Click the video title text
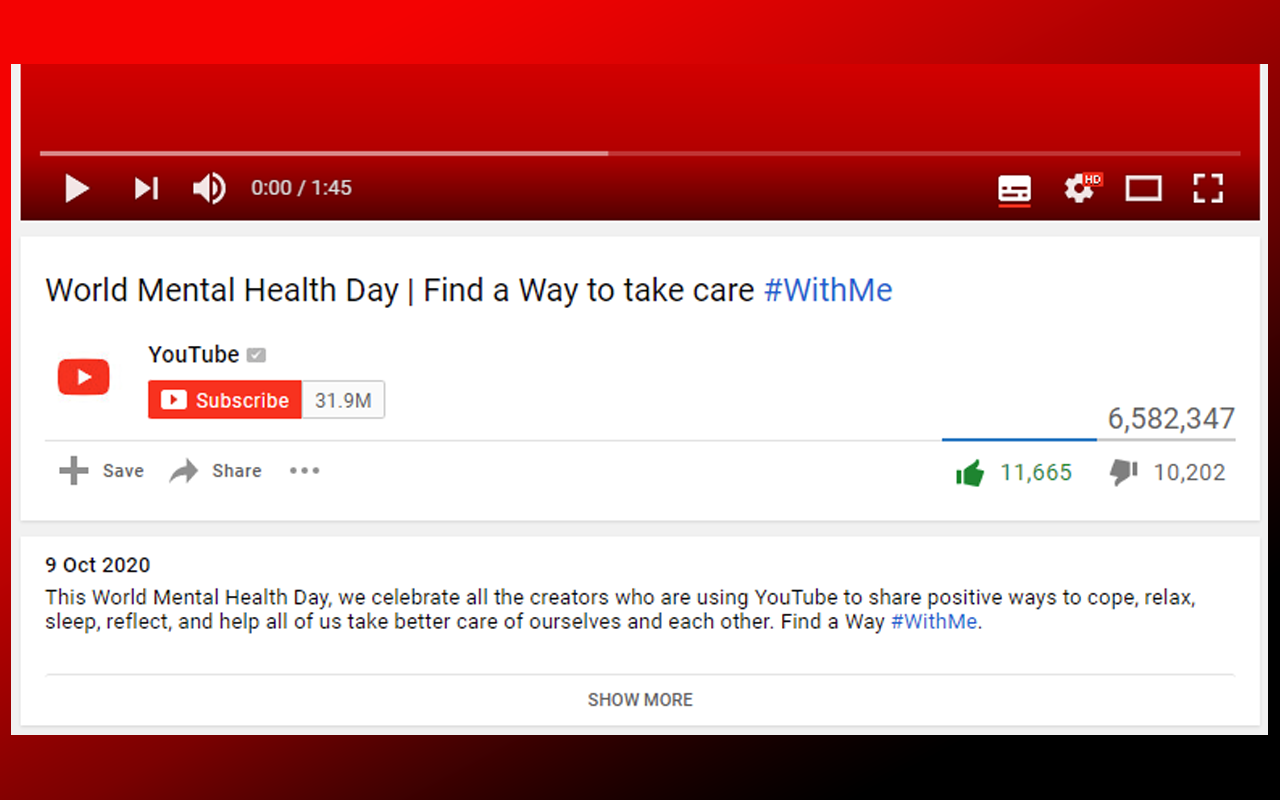Viewport: 1280px width, 800px height. click(x=469, y=290)
